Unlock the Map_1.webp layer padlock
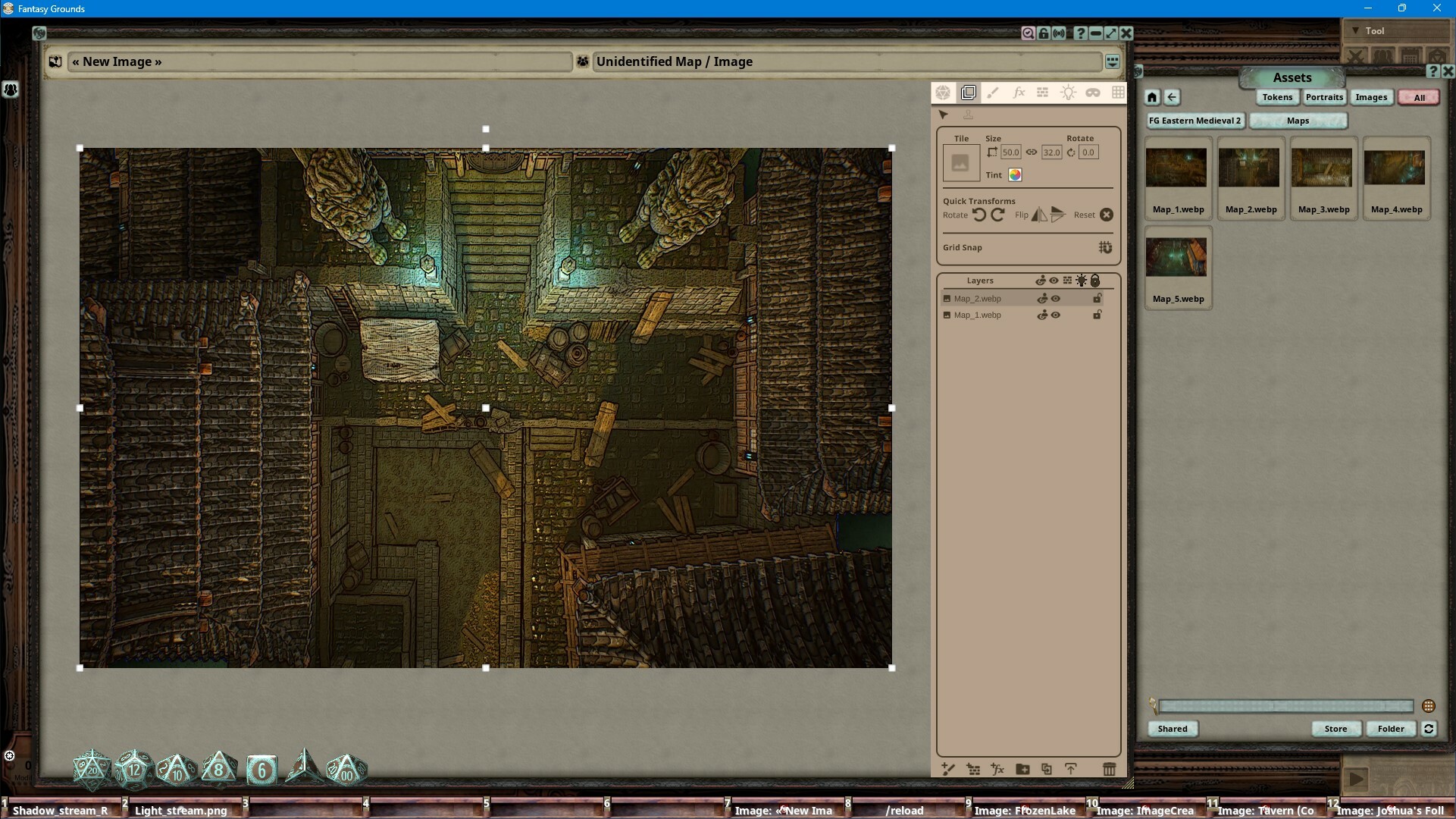This screenshot has width=1456, height=819. tap(1097, 315)
